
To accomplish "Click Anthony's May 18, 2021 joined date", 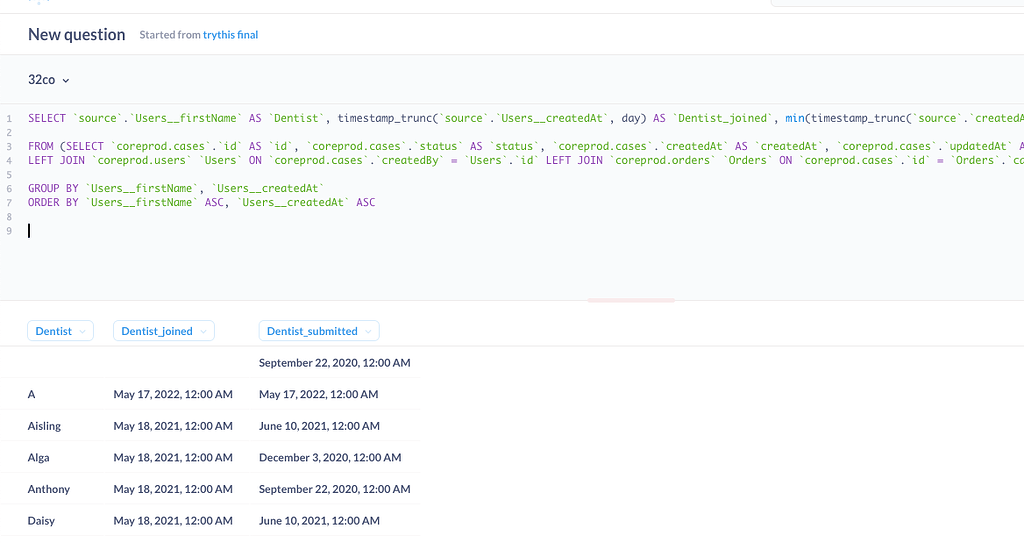I will [x=173, y=489].
